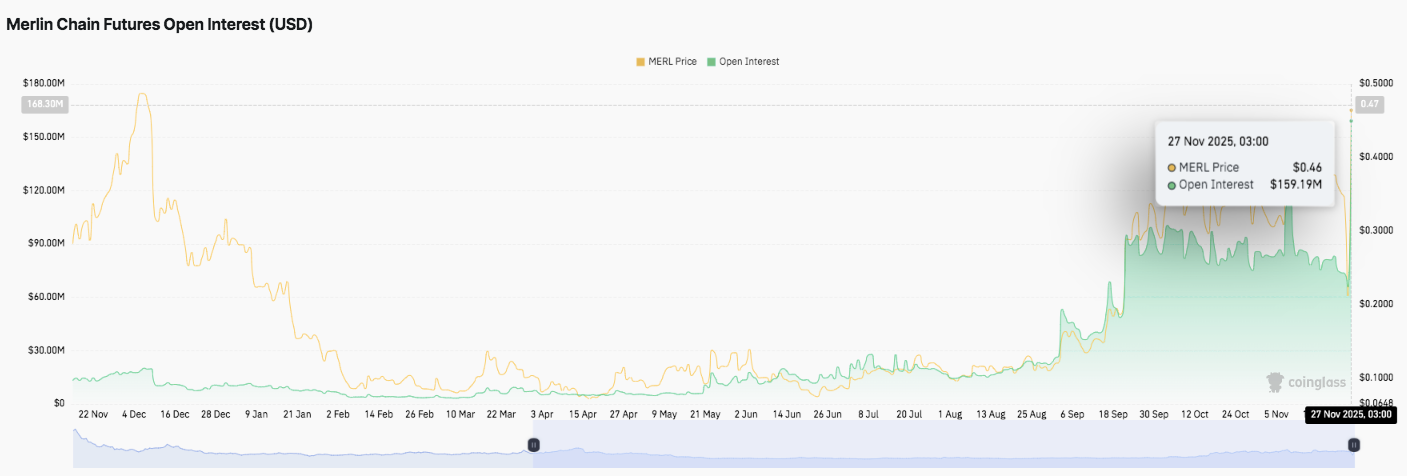Toggle the MERL Price series label in legend
Image resolution: width=1407 pixels, height=476 pixels.
point(673,62)
